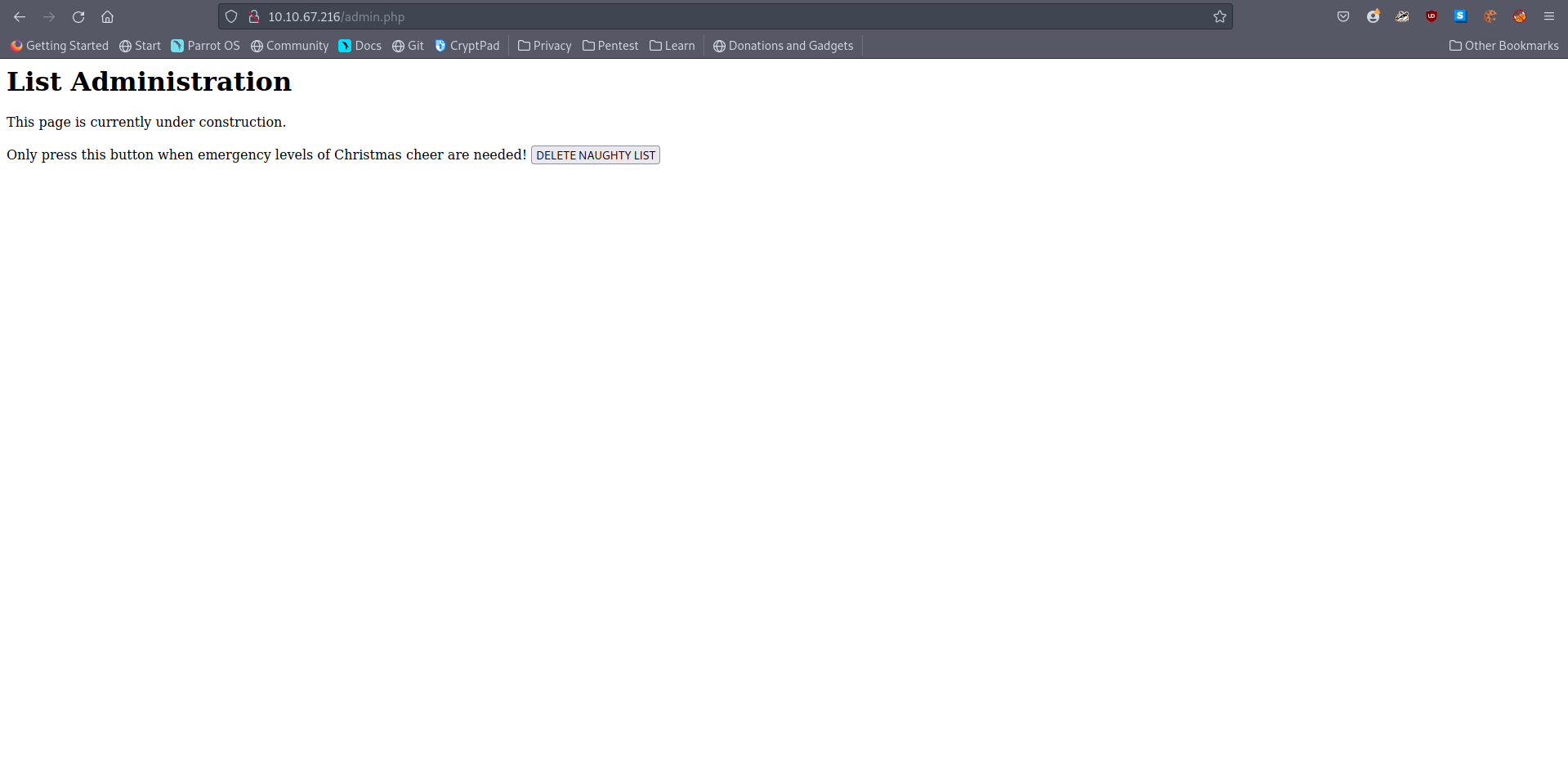
Task: Expand the Privacy bookmarks folder
Action: coord(544,46)
